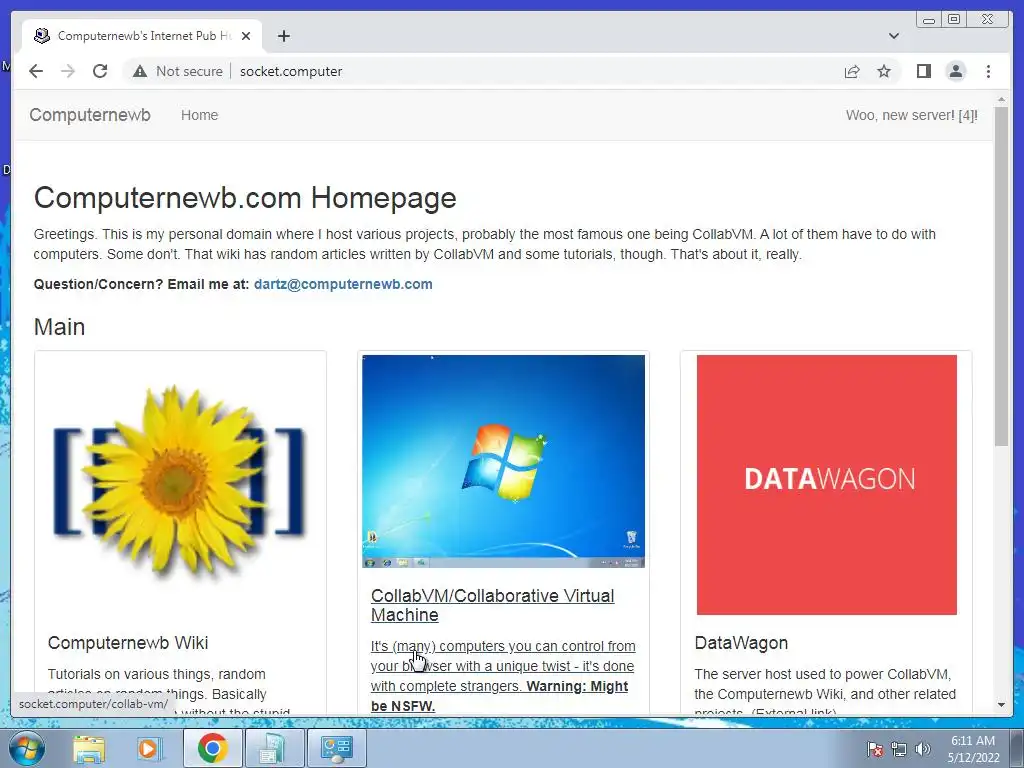
Task: Close the Computernewb's Internet Pub tab
Action: pos(246,36)
